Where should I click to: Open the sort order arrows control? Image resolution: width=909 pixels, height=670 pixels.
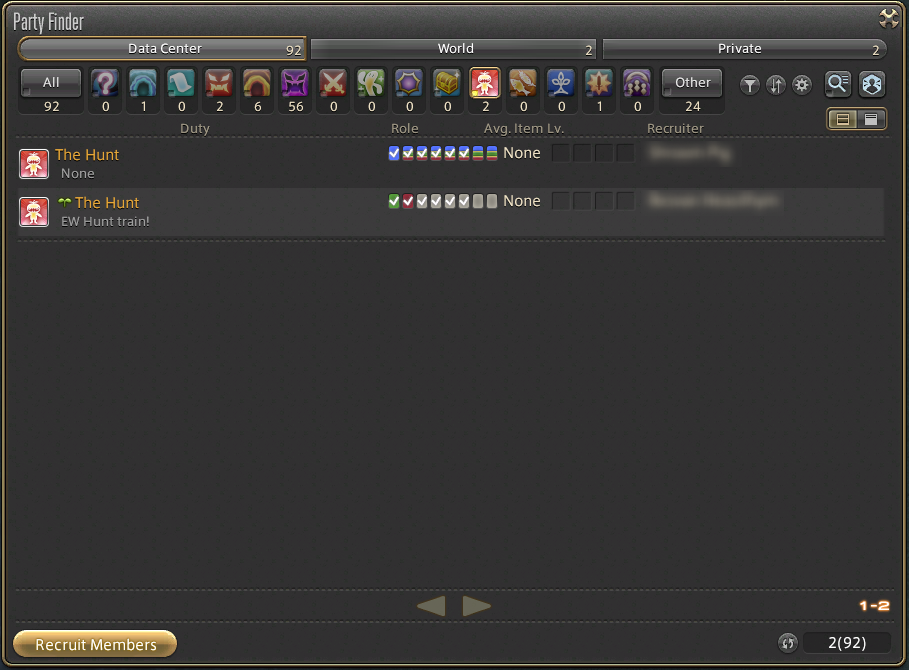776,86
